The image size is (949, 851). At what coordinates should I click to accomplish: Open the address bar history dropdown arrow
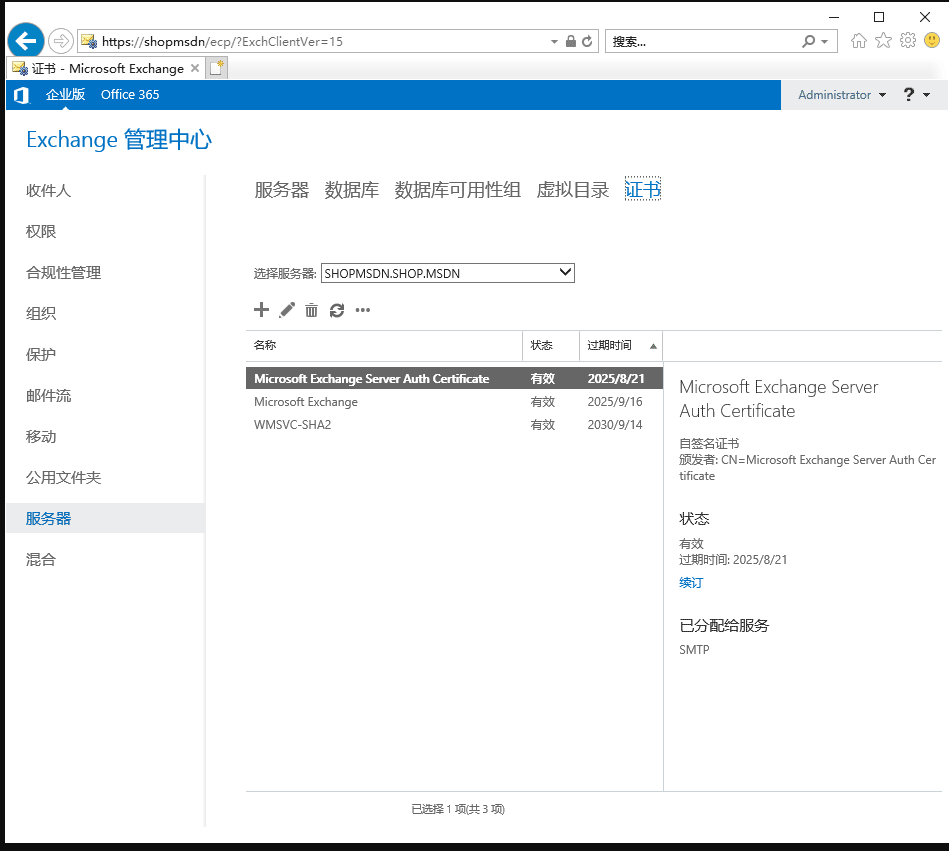pos(554,42)
